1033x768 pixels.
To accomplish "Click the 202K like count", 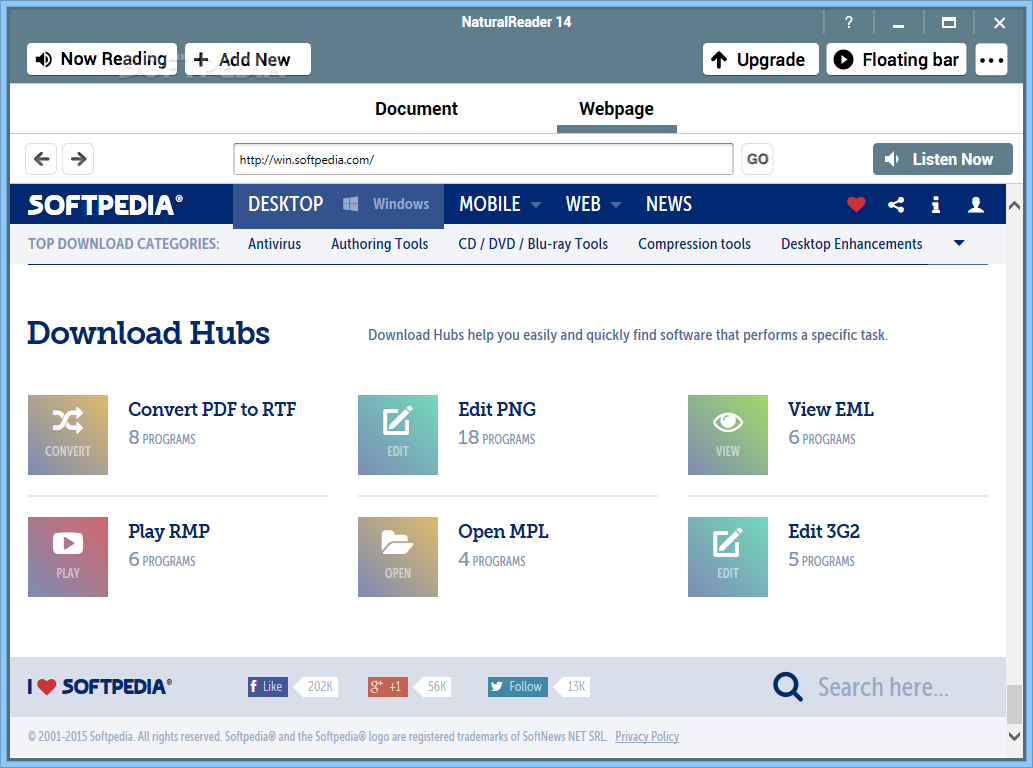I will pos(320,686).
